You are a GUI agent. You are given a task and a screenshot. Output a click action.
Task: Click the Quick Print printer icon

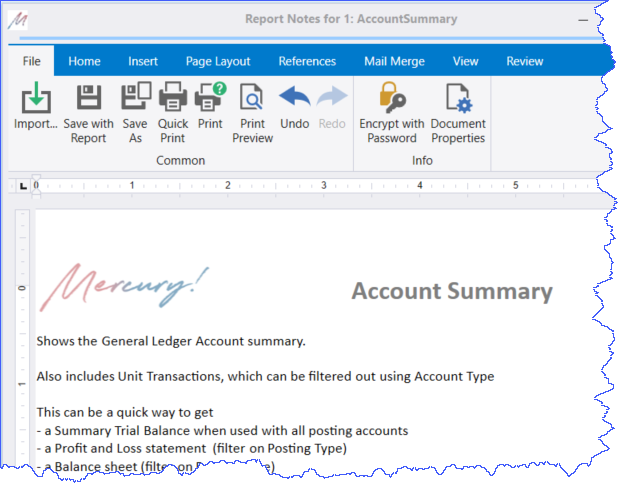tap(172, 97)
